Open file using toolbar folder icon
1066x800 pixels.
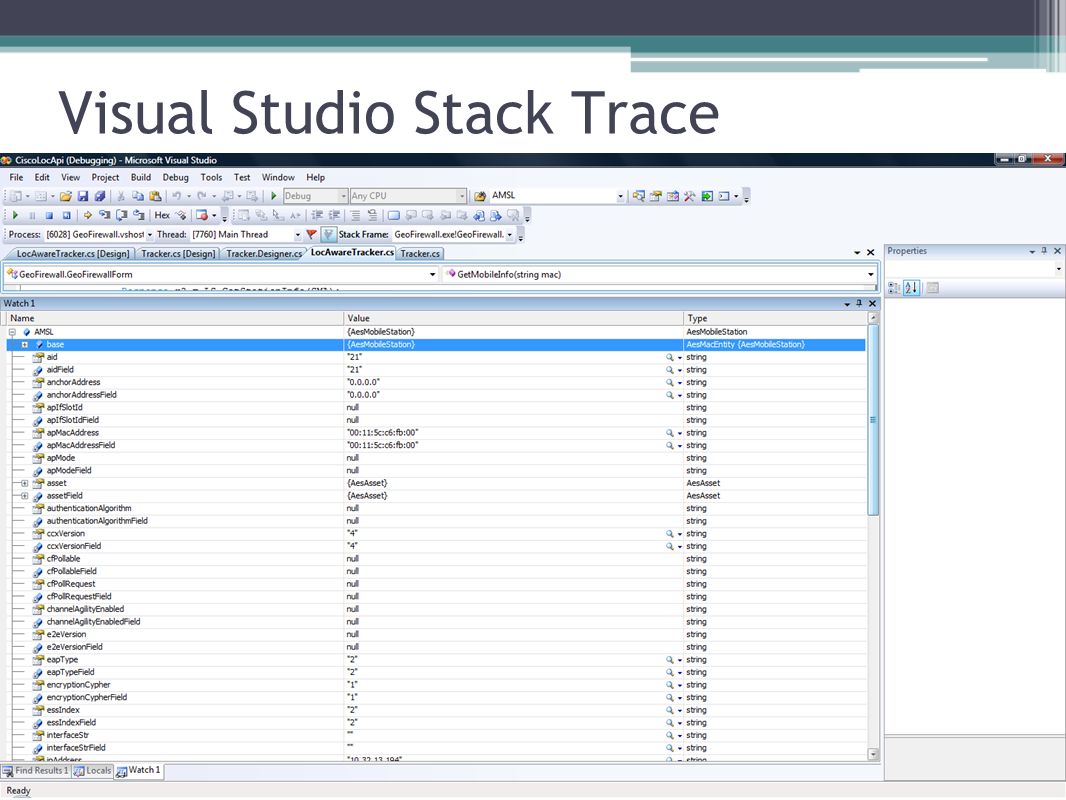coord(65,196)
